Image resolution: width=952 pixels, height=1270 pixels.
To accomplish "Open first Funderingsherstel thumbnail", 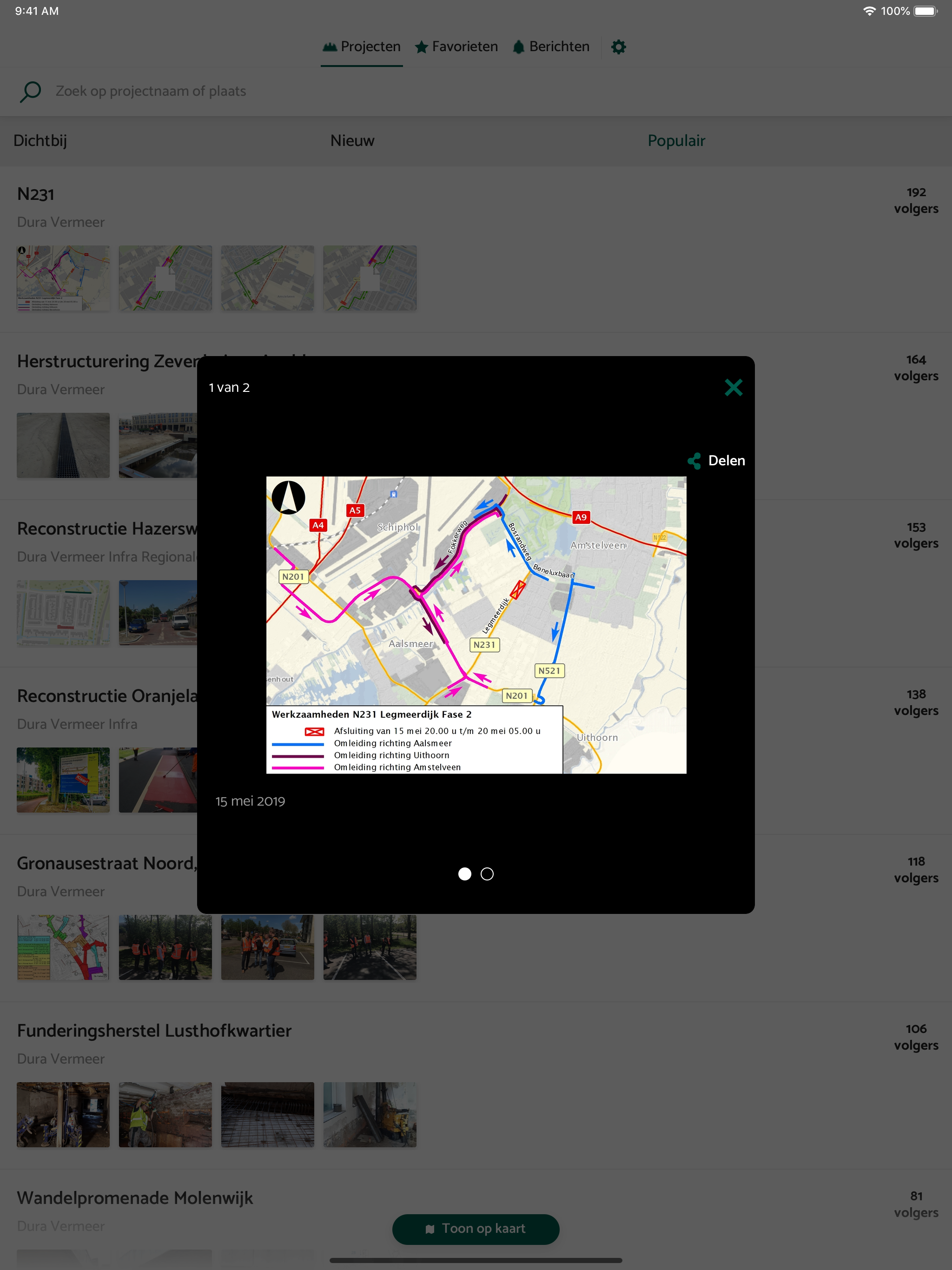I will (63, 1114).
